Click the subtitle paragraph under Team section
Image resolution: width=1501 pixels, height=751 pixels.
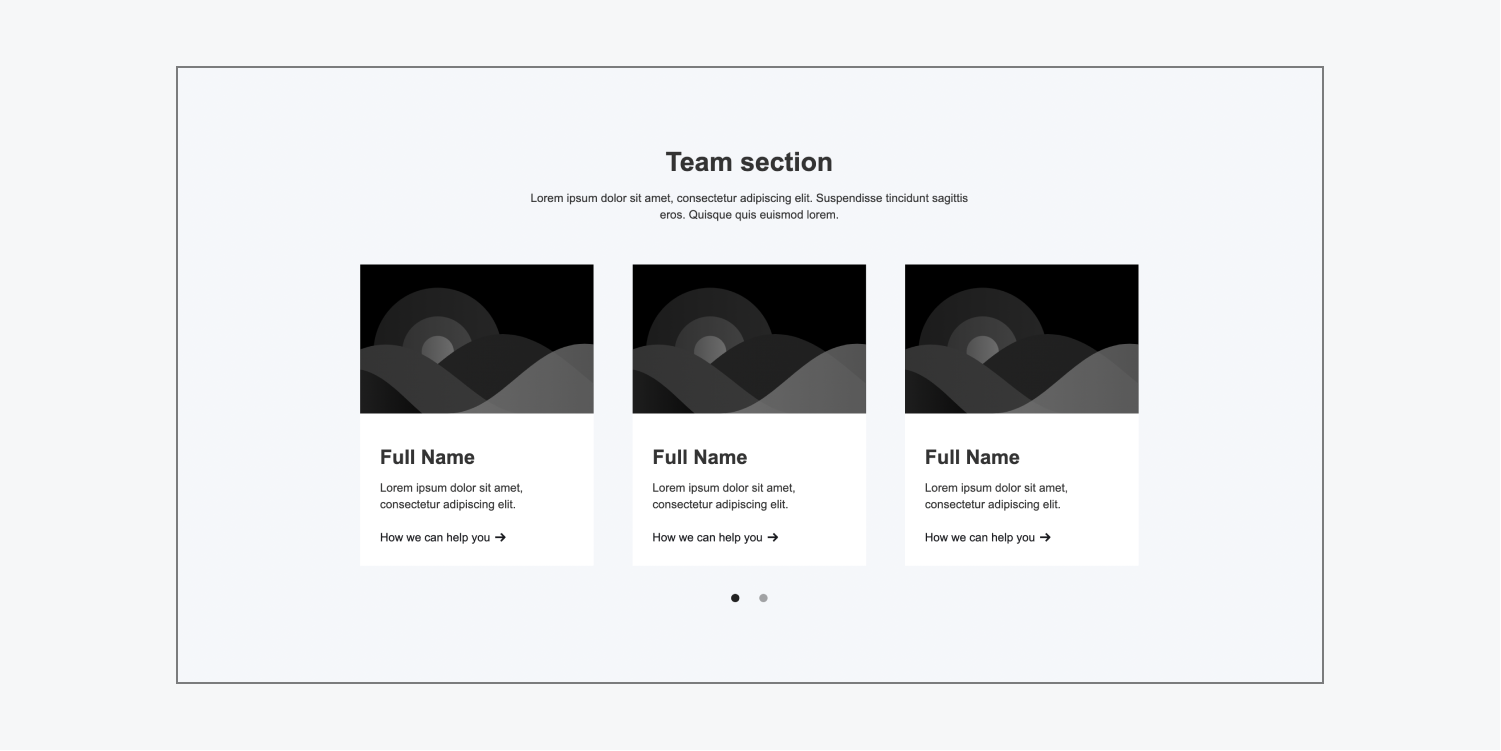tap(749, 206)
